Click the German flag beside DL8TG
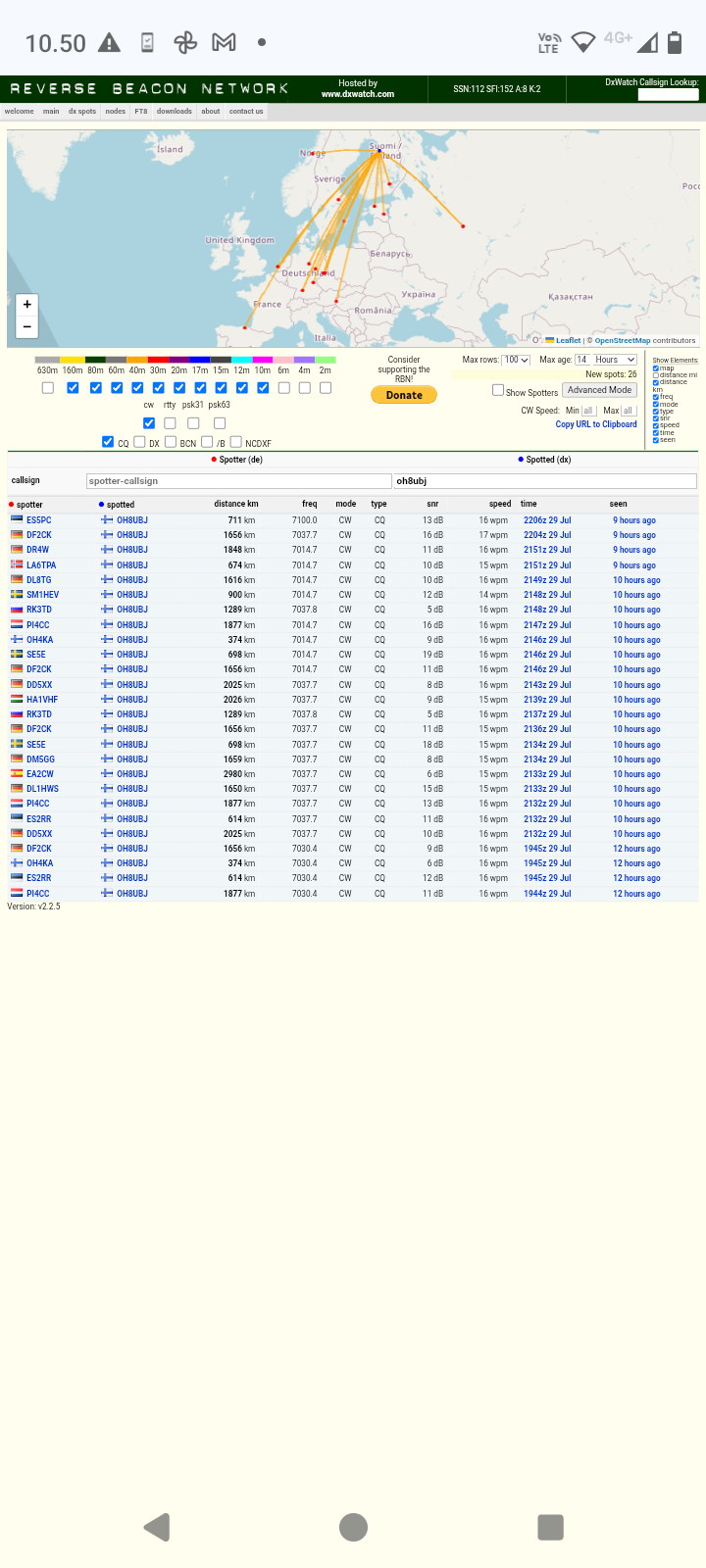This screenshot has height=1568, width=706. tap(17, 580)
